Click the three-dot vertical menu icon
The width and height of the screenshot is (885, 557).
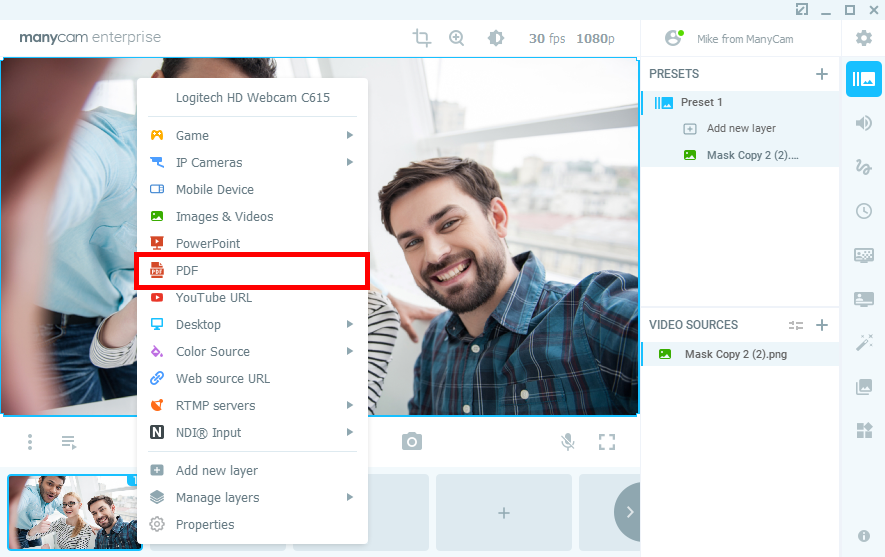pos(30,442)
